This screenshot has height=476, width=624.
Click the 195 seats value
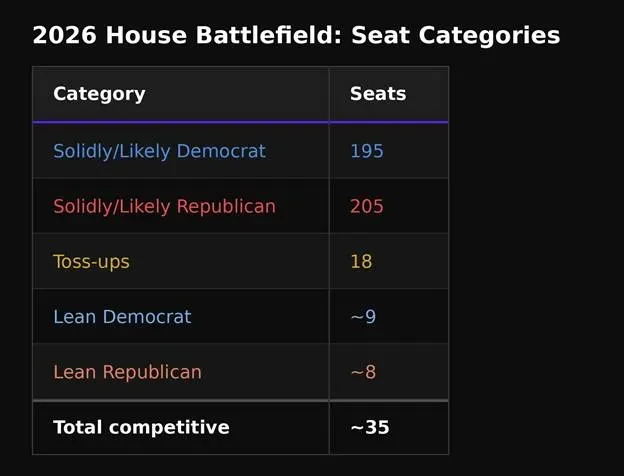click(x=367, y=151)
